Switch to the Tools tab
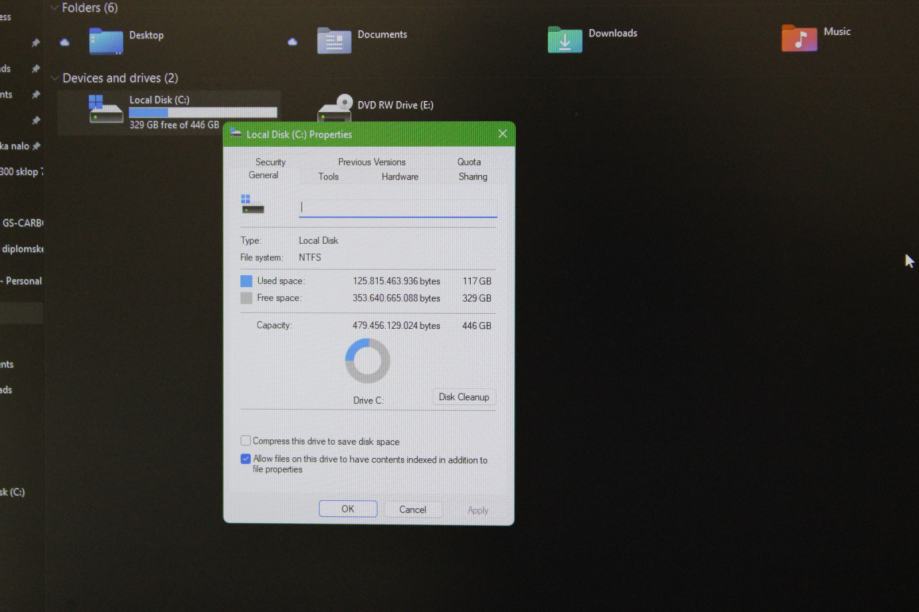This screenshot has height=612, width=919. pyautogui.click(x=328, y=177)
